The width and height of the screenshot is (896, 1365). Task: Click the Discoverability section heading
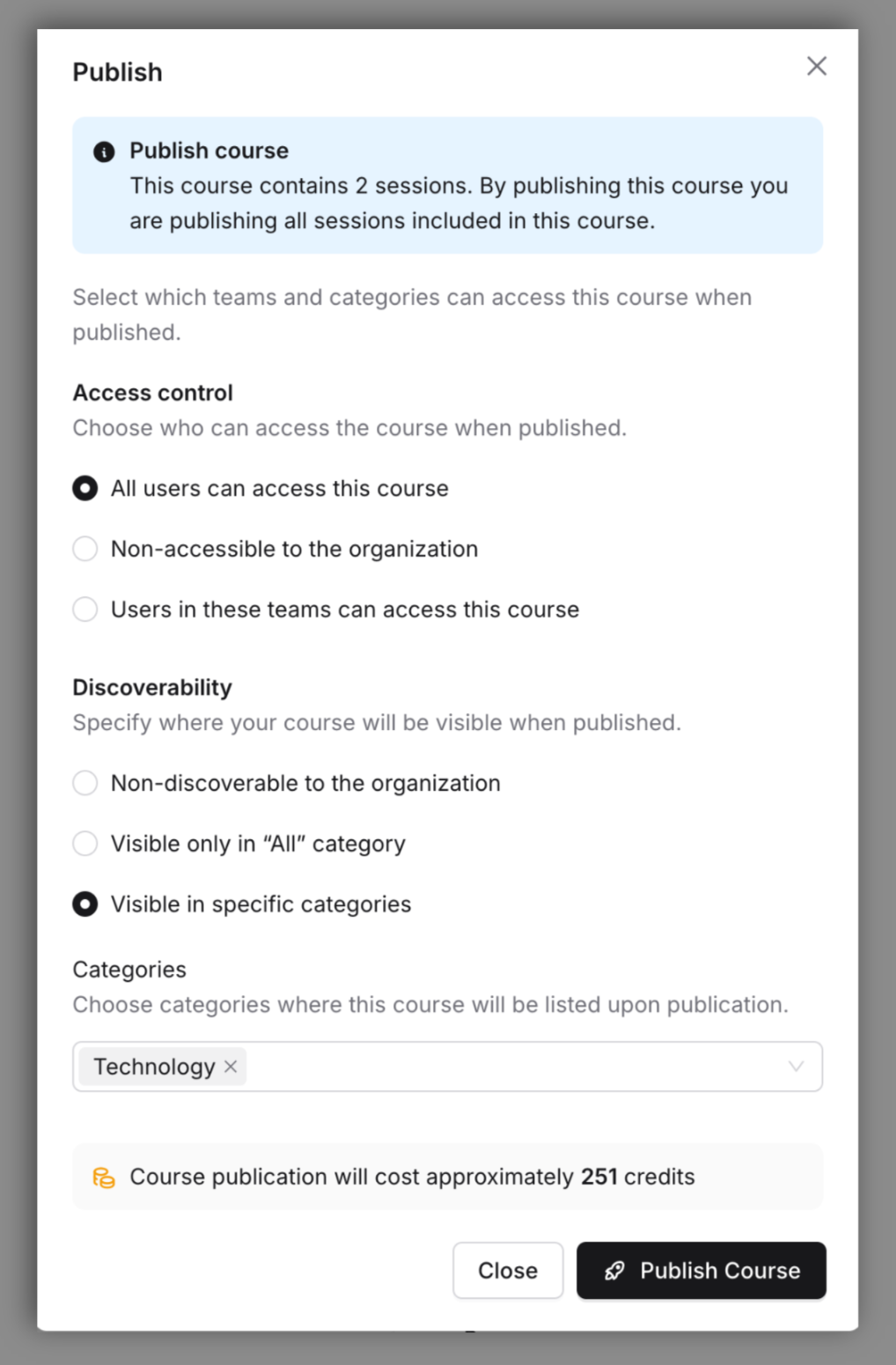(151, 688)
